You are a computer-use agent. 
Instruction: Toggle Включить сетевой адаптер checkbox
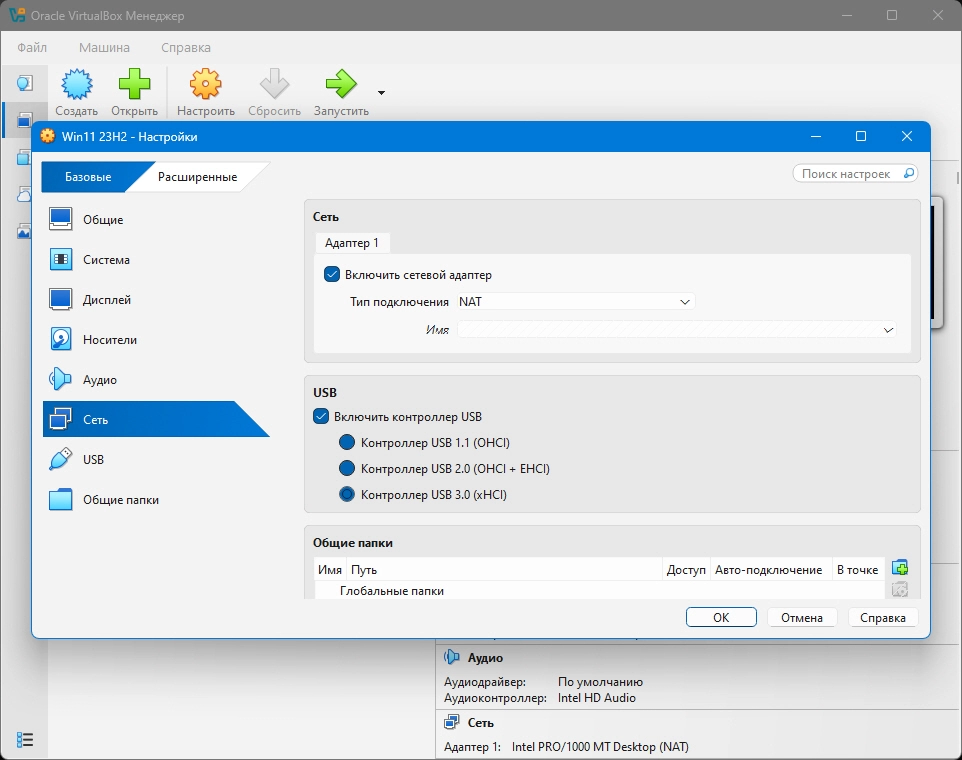[332, 274]
